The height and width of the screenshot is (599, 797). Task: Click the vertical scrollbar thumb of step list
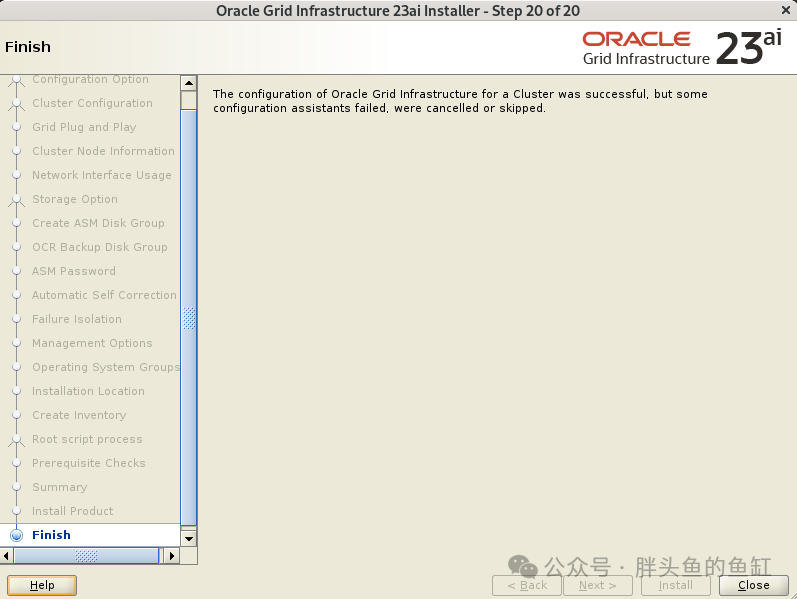point(189,318)
